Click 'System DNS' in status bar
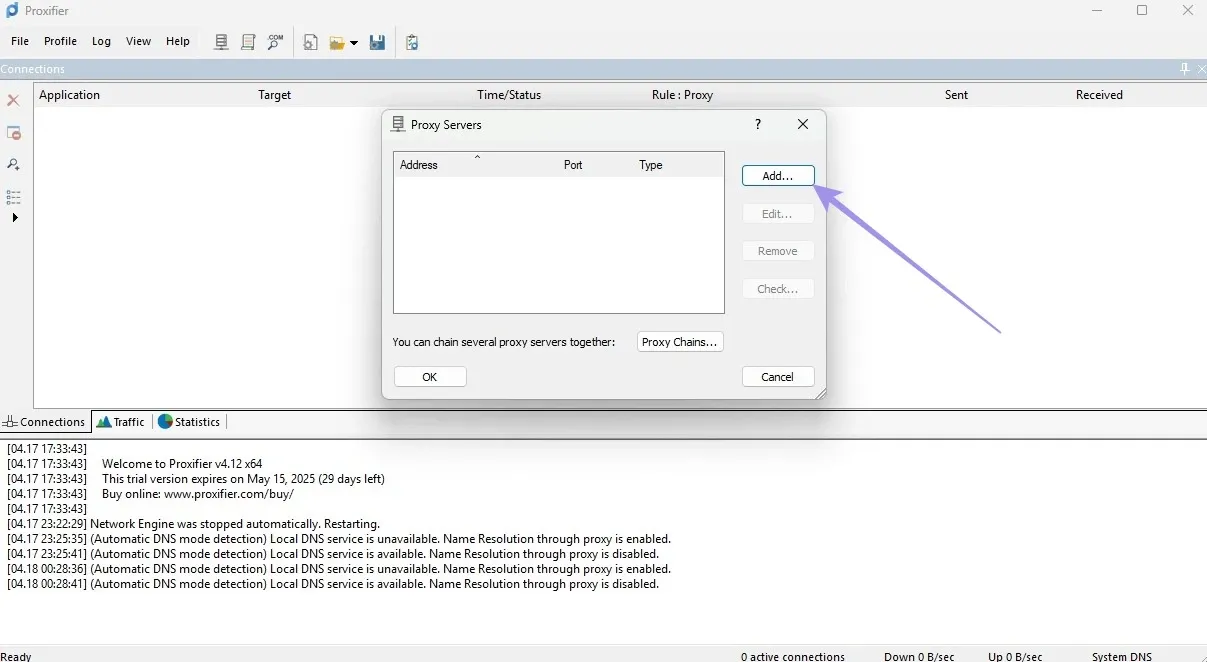 (1122, 657)
